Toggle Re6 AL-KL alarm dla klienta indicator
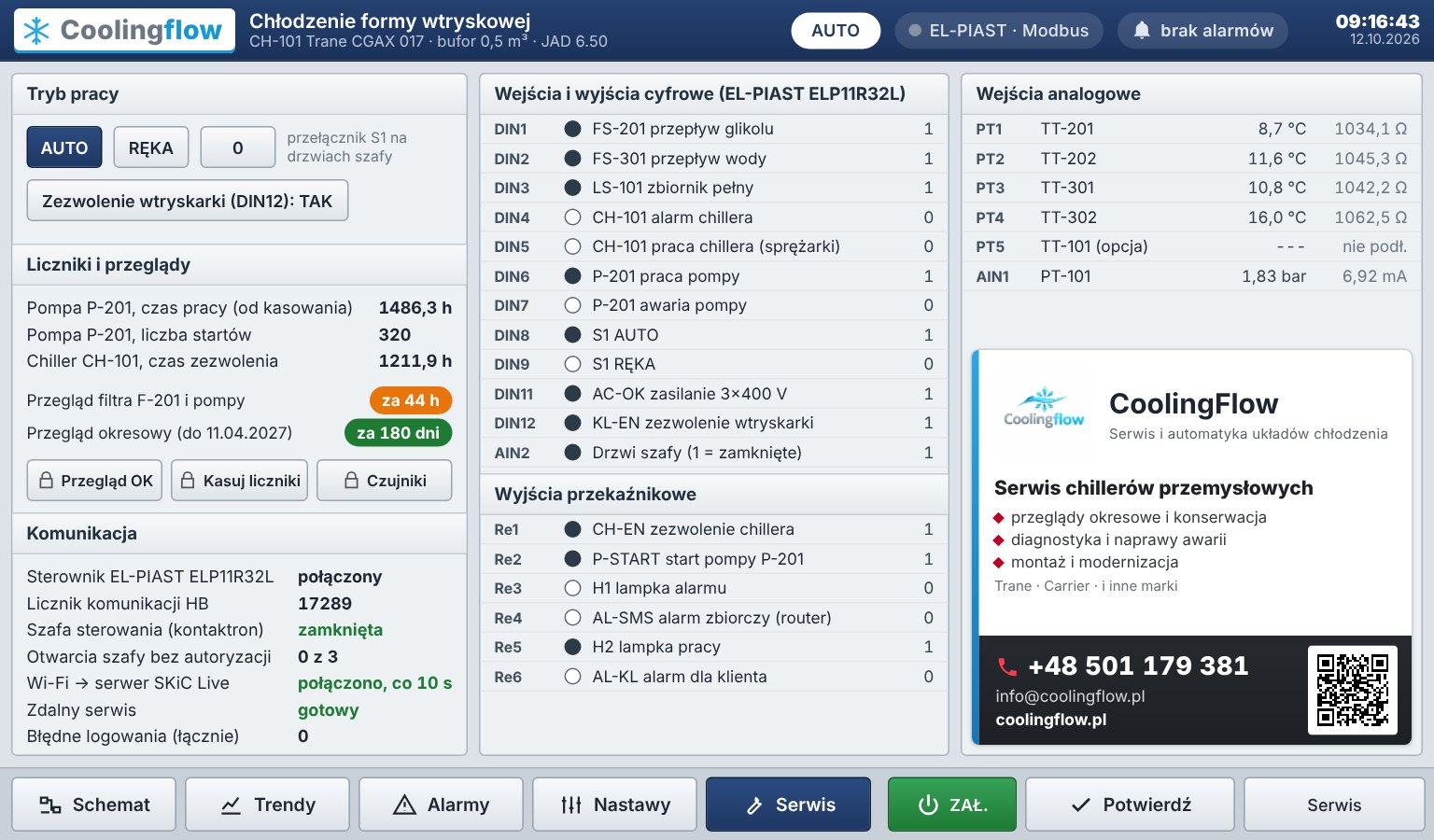This screenshot has height=840, width=1434. [573, 677]
